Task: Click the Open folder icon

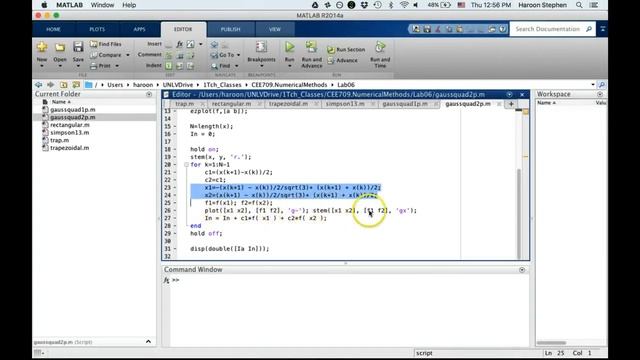Action: tap(60, 47)
